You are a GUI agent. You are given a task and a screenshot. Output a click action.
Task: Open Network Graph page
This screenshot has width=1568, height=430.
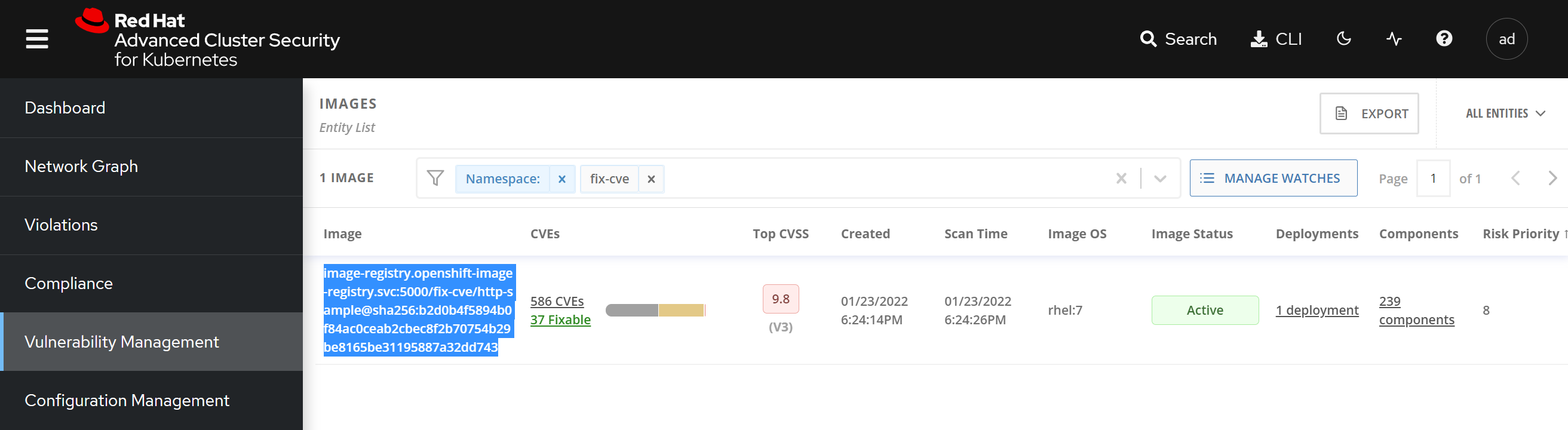(152, 167)
